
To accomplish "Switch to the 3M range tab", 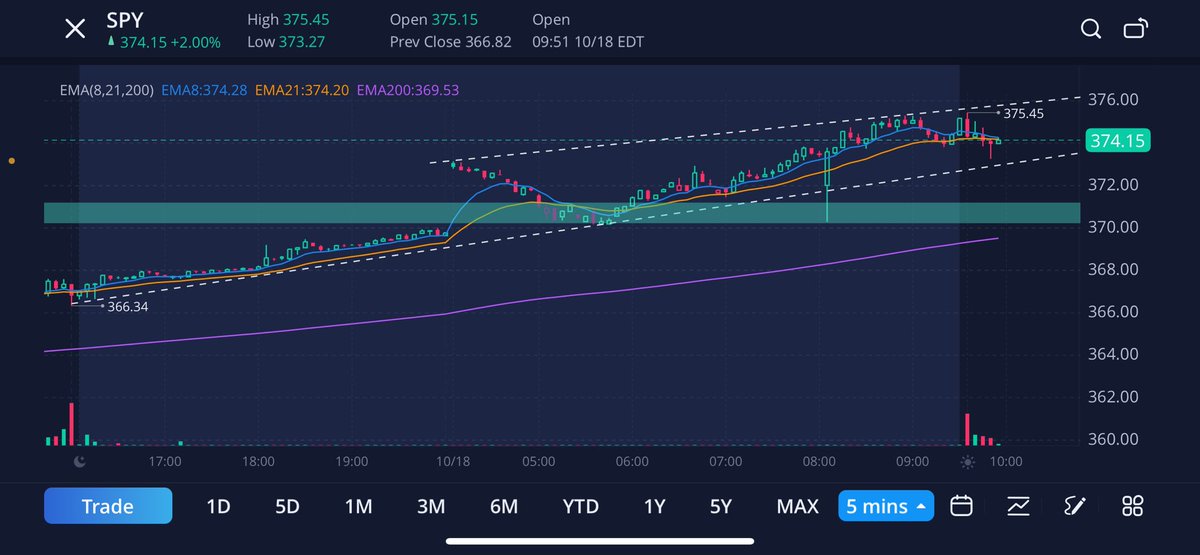I will (x=431, y=507).
